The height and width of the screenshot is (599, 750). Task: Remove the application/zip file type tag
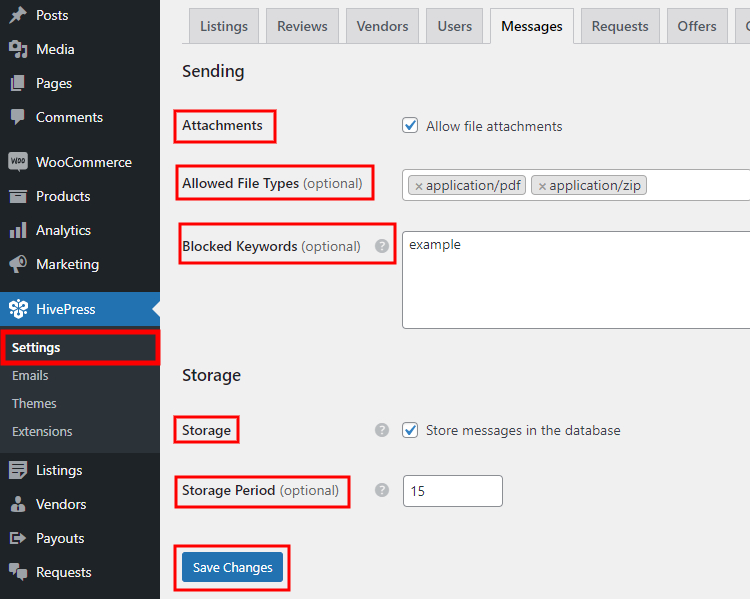(542, 186)
